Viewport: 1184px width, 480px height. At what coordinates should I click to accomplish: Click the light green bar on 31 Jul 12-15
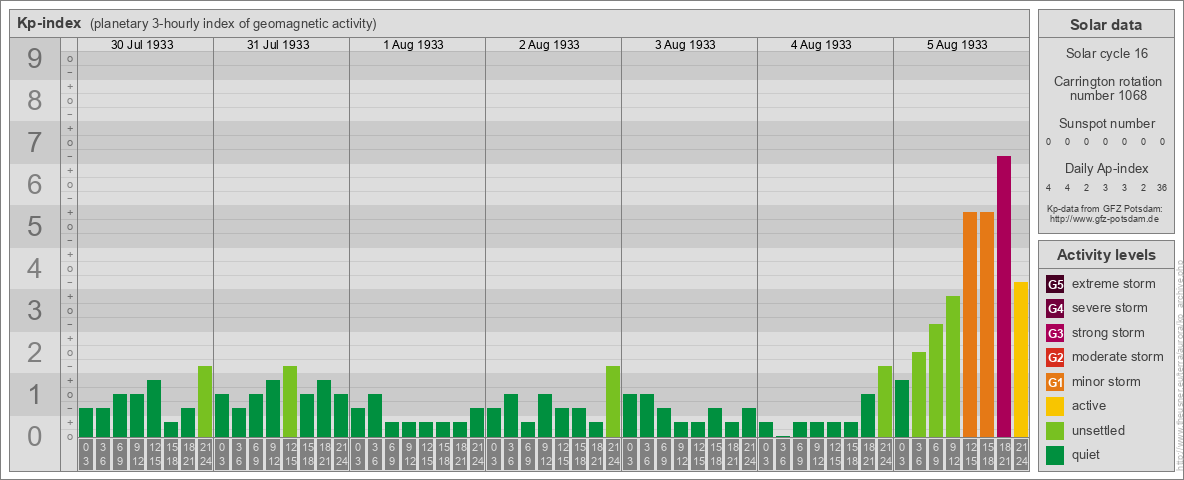[x=290, y=402]
